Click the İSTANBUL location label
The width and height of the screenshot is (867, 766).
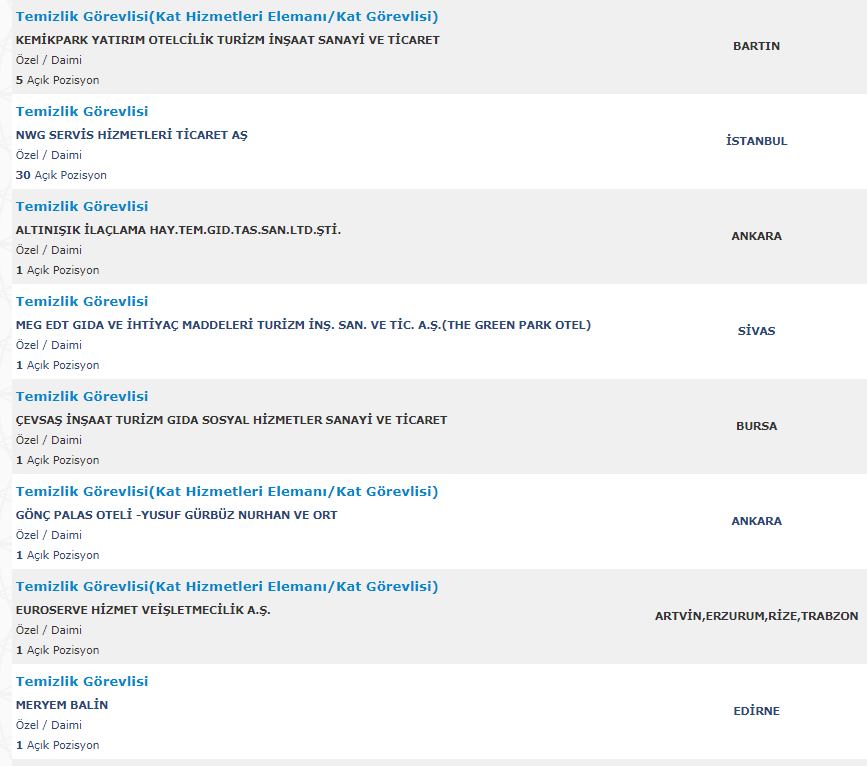pyautogui.click(x=756, y=141)
